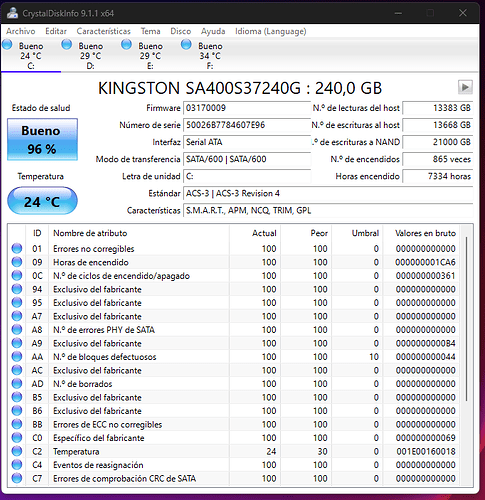This screenshot has height=500, width=485.
Task: Click status orb of attribute A7 row
Action: click(x=17, y=316)
